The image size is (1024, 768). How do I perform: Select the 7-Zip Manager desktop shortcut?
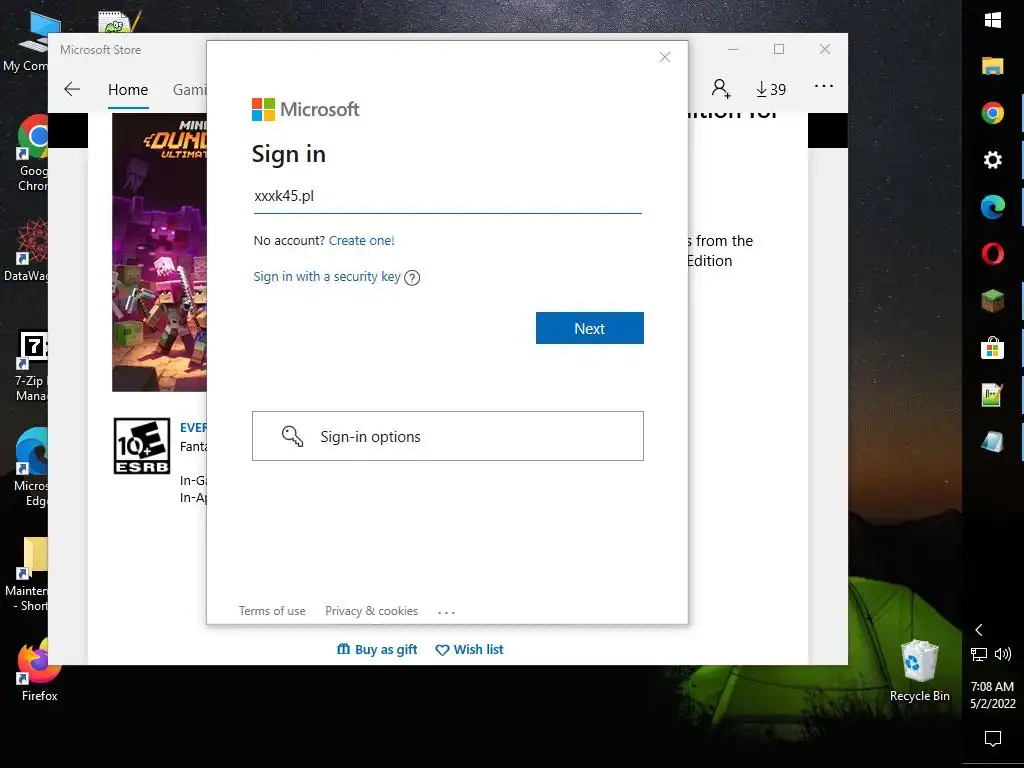point(31,366)
